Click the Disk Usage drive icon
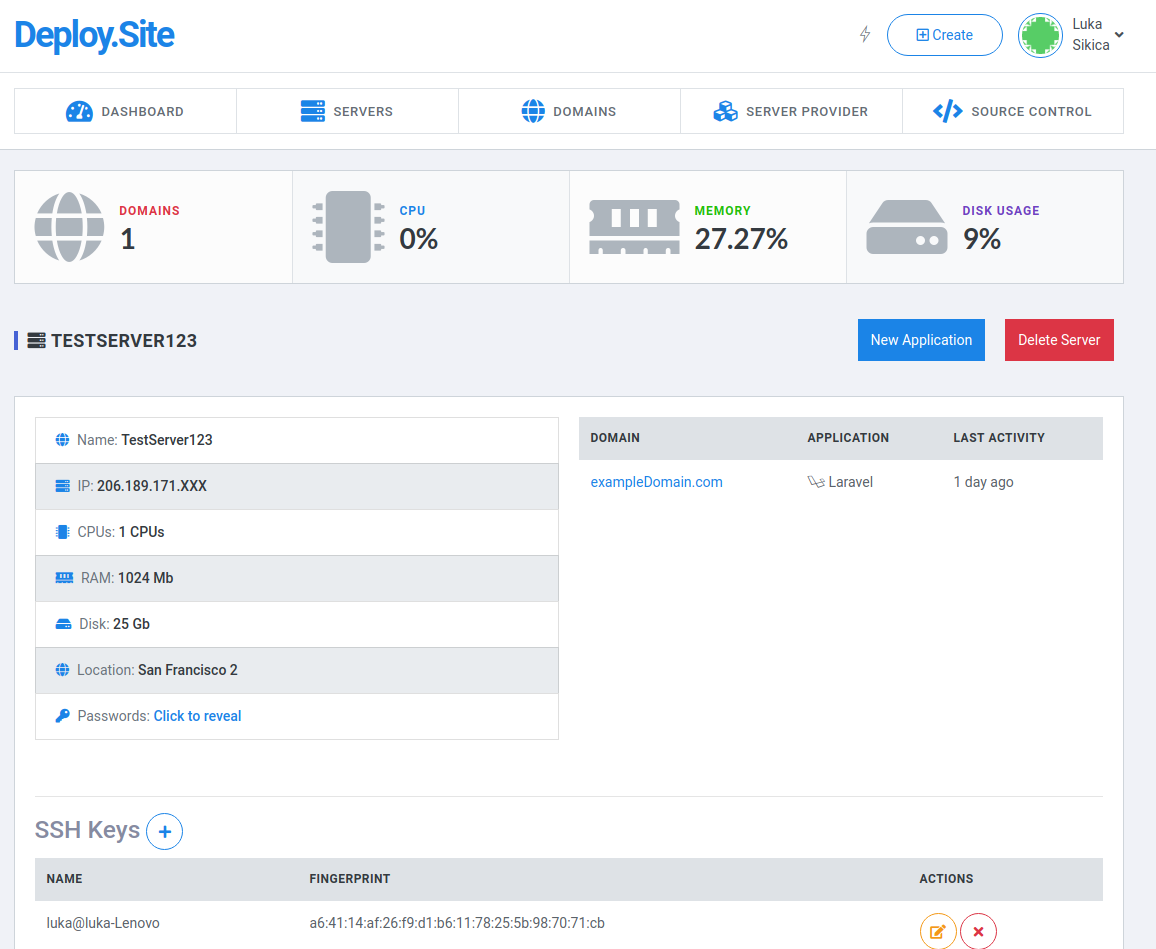This screenshot has height=949, width=1156. pyautogui.click(x=907, y=227)
